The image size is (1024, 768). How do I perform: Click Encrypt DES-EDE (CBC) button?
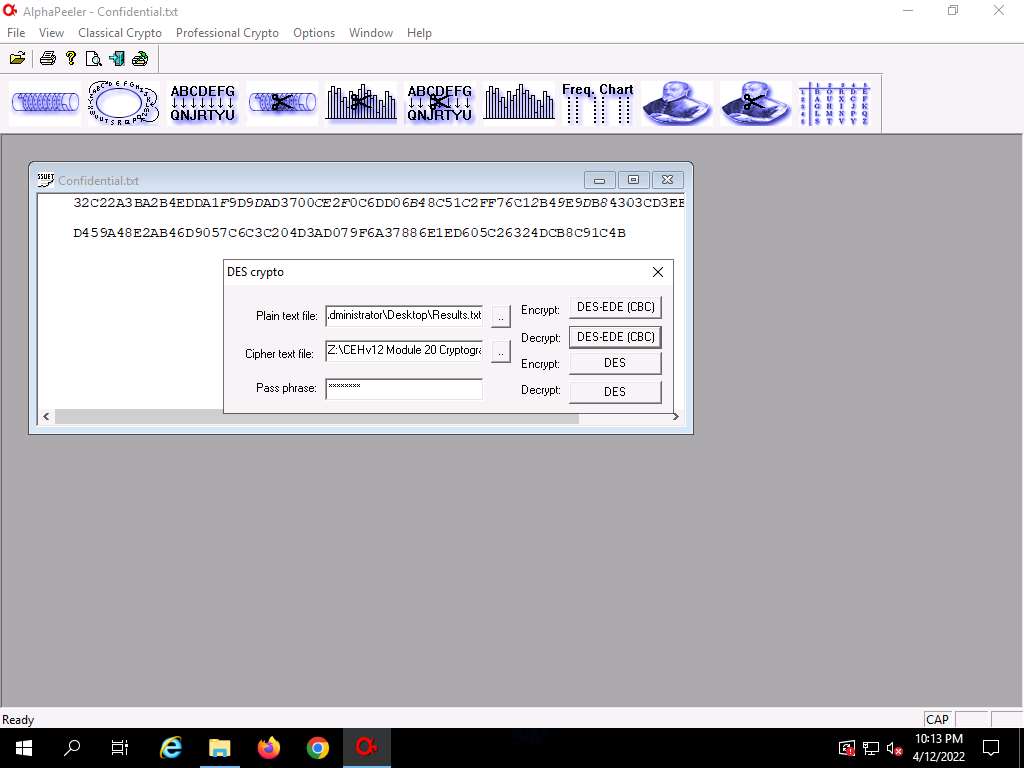tap(615, 308)
